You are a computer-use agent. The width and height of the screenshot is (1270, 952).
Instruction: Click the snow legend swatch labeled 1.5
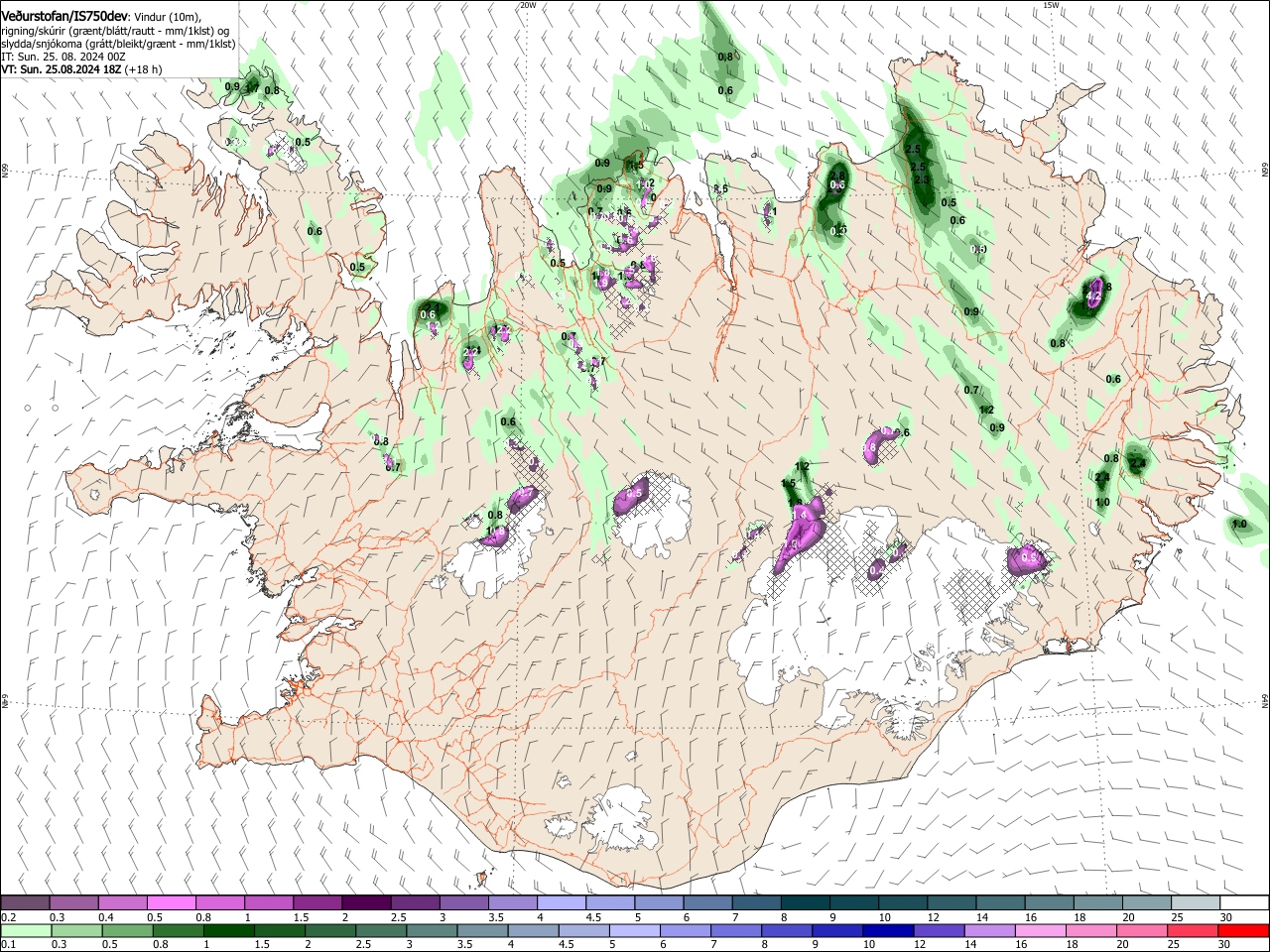(317, 902)
